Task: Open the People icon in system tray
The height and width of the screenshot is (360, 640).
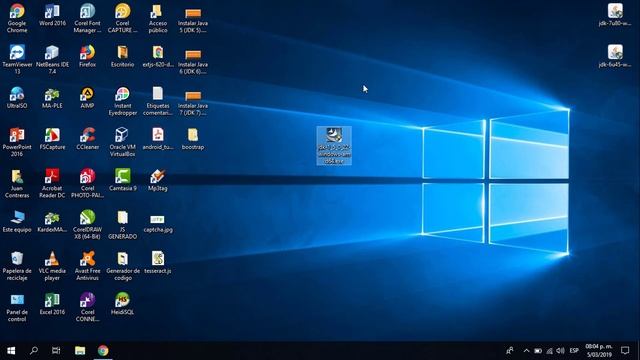Action: pyautogui.click(x=510, y=351)
